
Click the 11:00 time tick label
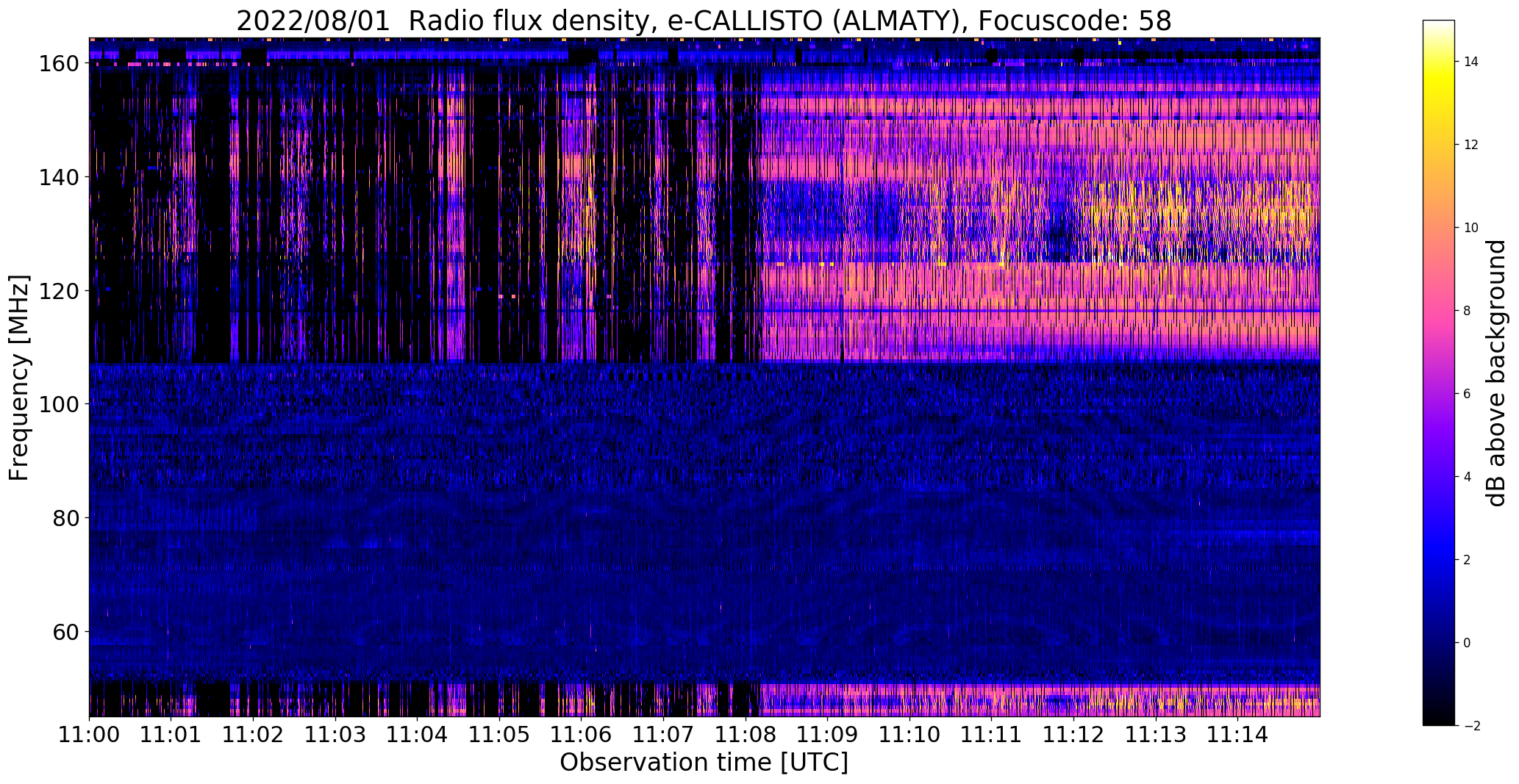tap(90, 733)
